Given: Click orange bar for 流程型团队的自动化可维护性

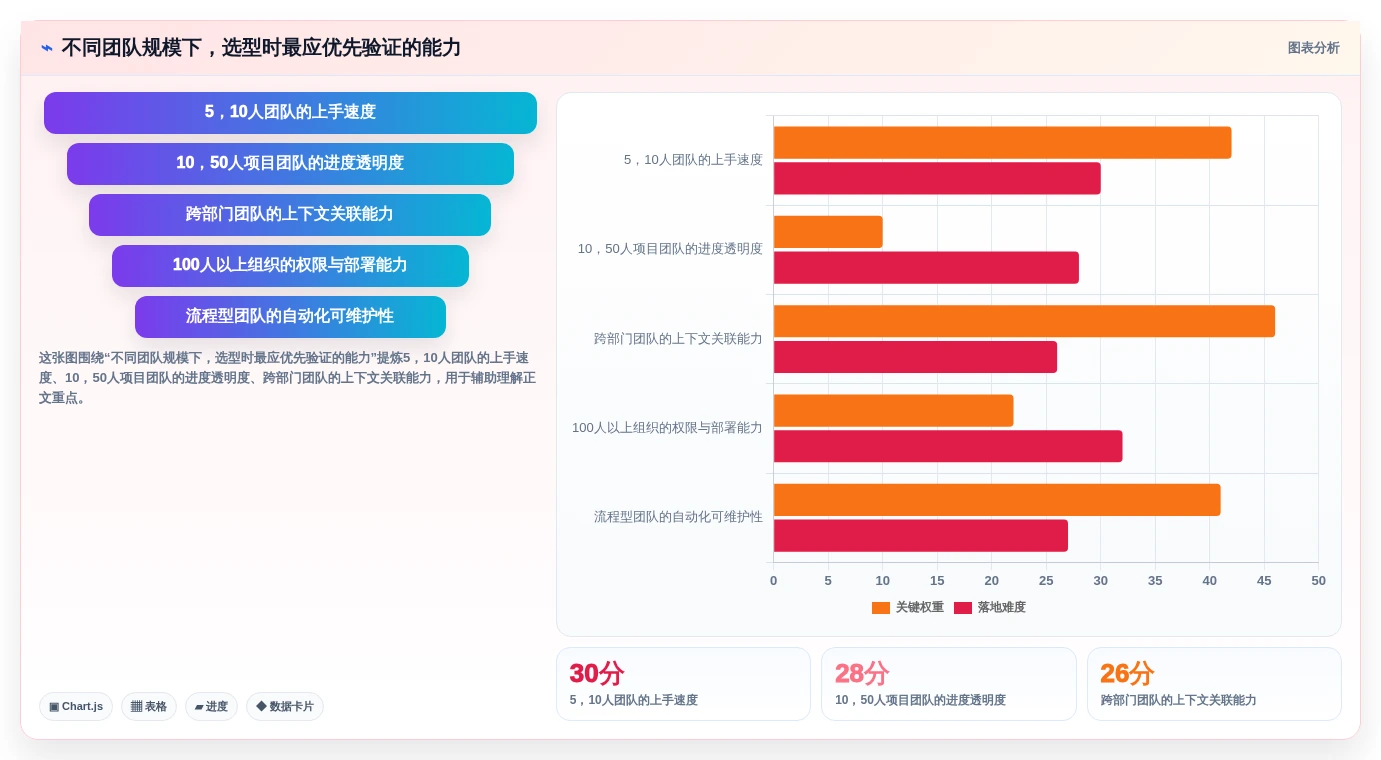Looking at the screenshot, I should point(997,500).
